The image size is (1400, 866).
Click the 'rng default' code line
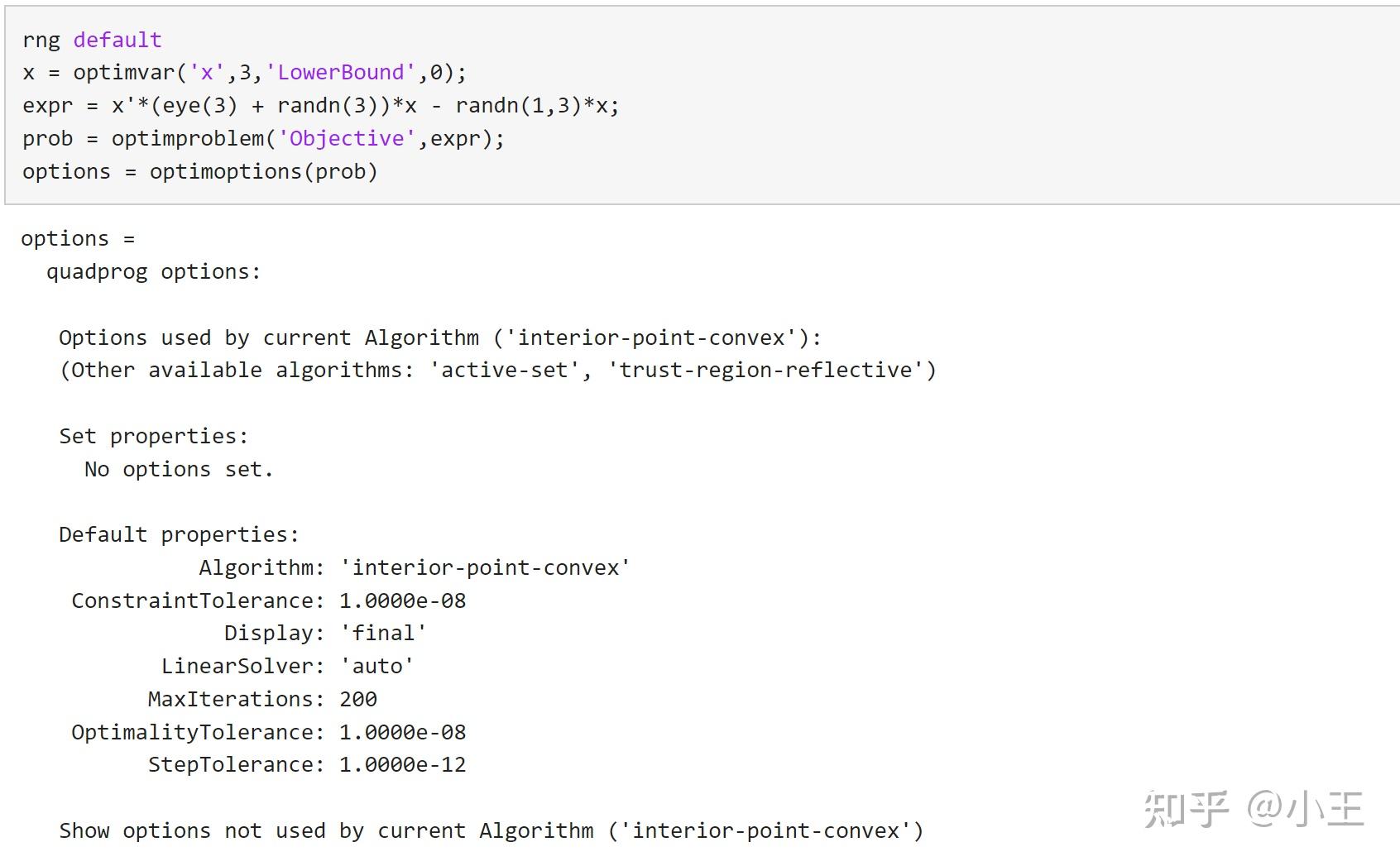pyautogui.click(x=92, y=40)
